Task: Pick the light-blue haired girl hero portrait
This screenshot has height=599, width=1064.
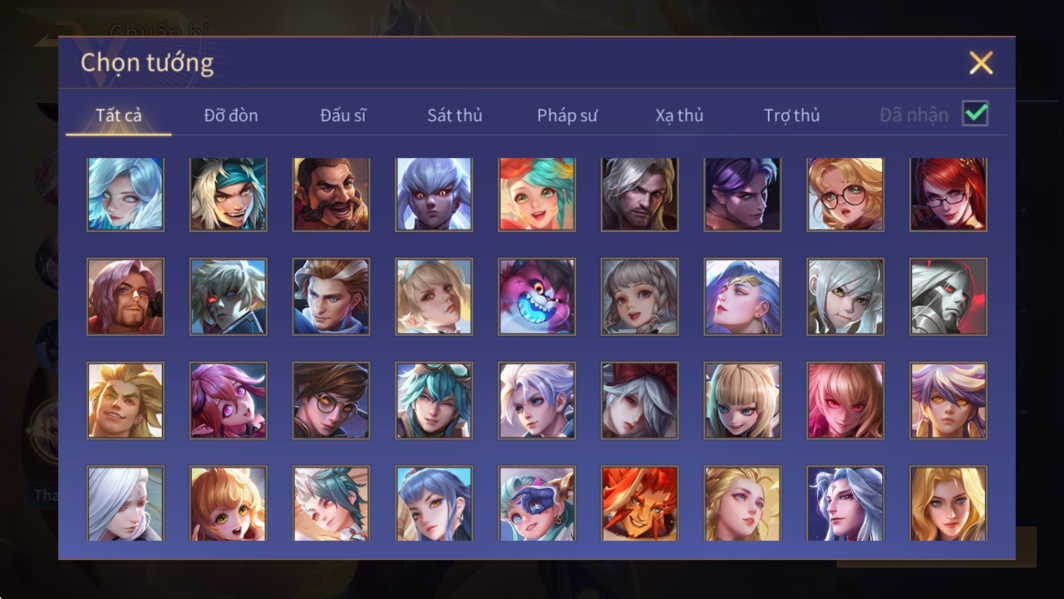Action: click(x=126, y=194)
